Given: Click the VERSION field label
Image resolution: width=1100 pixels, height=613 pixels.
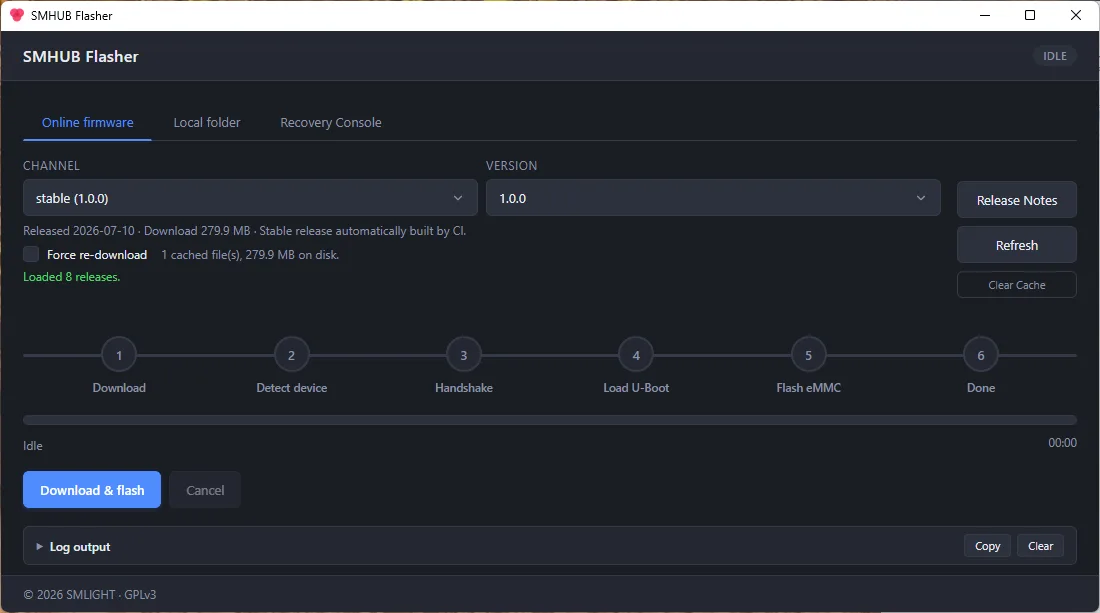Looking at the screenshot, I should 511,166.
